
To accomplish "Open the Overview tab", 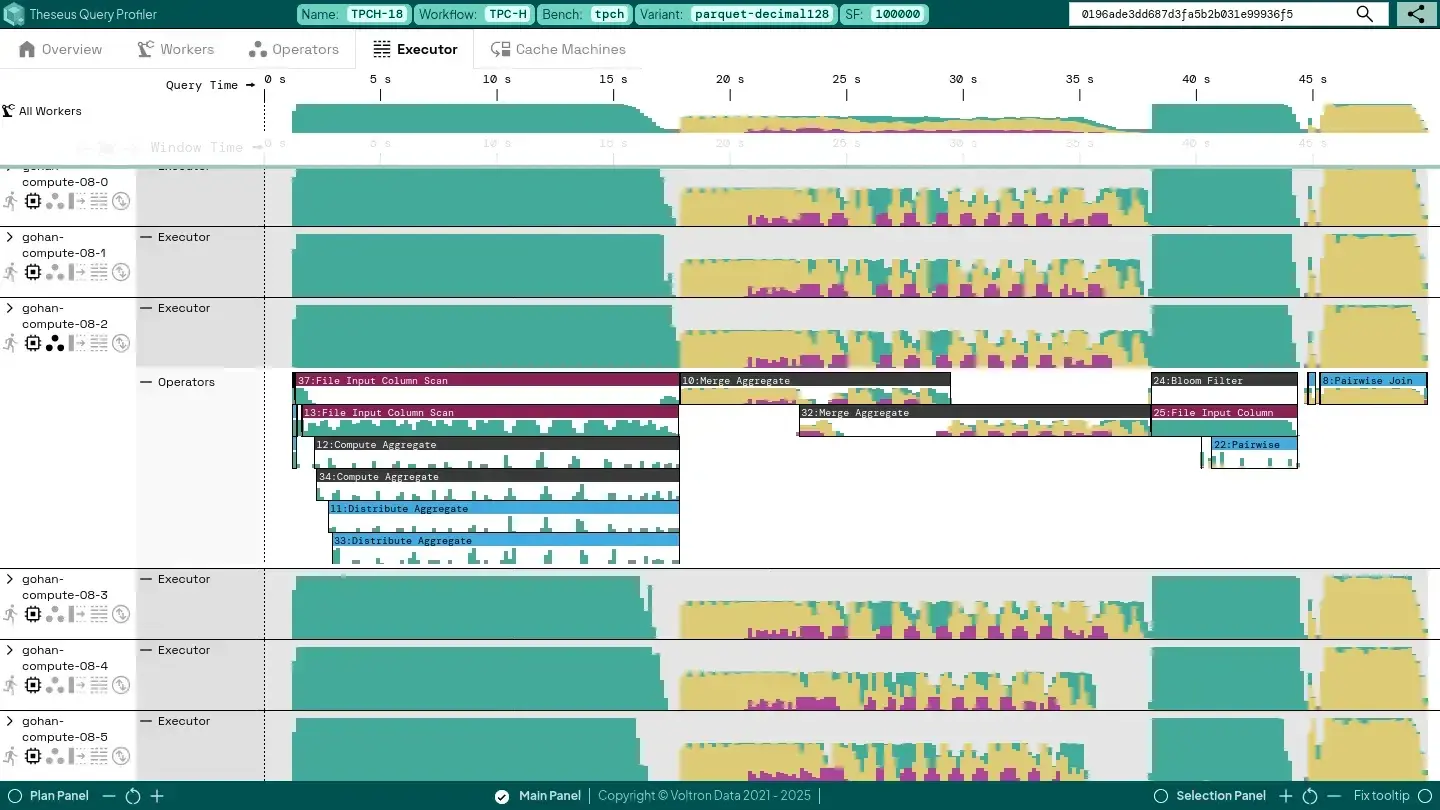I will tap(60, 49).
